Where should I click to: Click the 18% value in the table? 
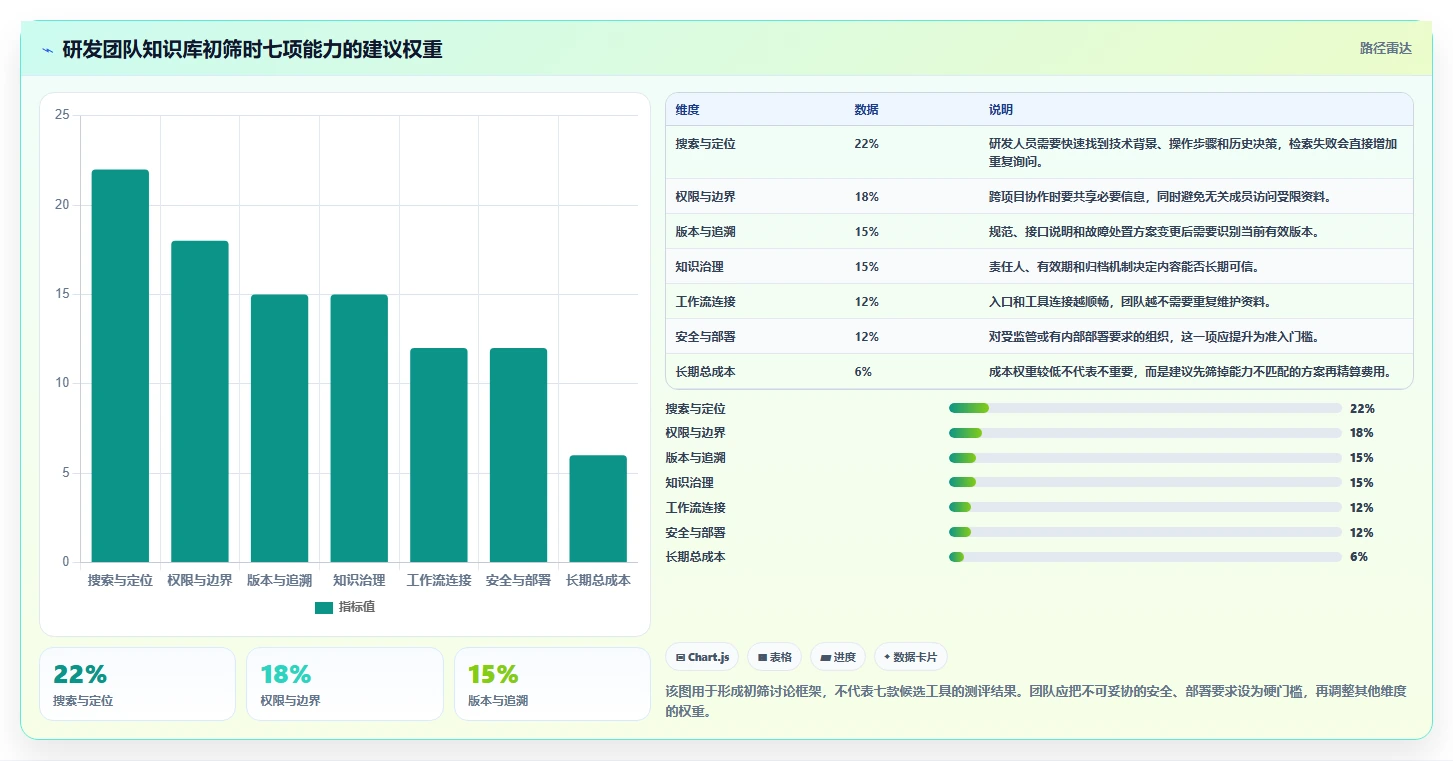click(866, 197)
